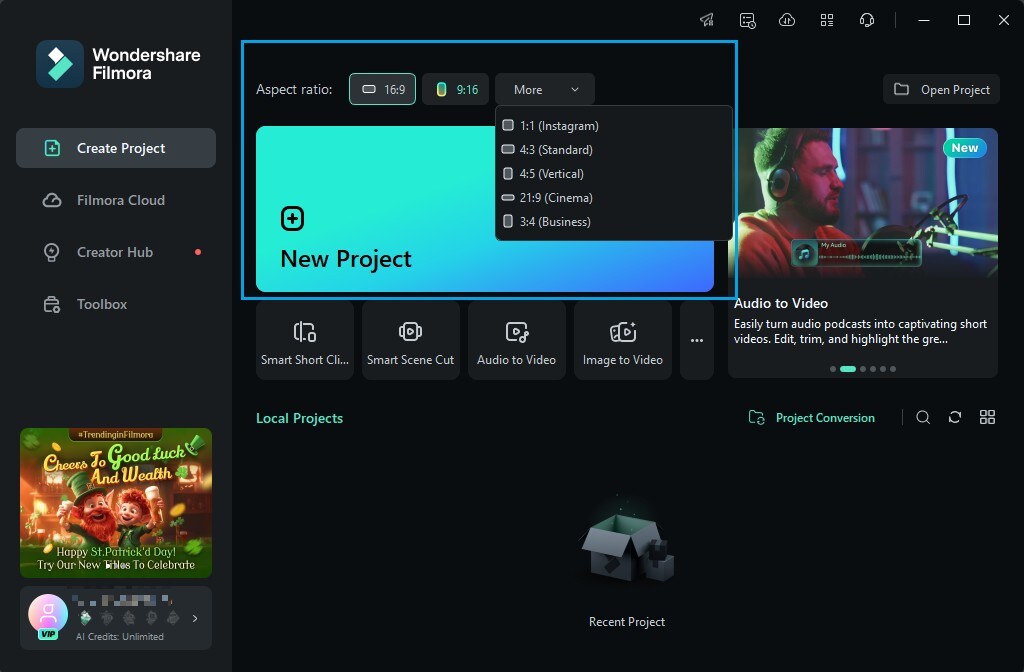Select the Smart Short Clips tool
This screenshot has height=672, width=1024.
[x=305, y=340]
